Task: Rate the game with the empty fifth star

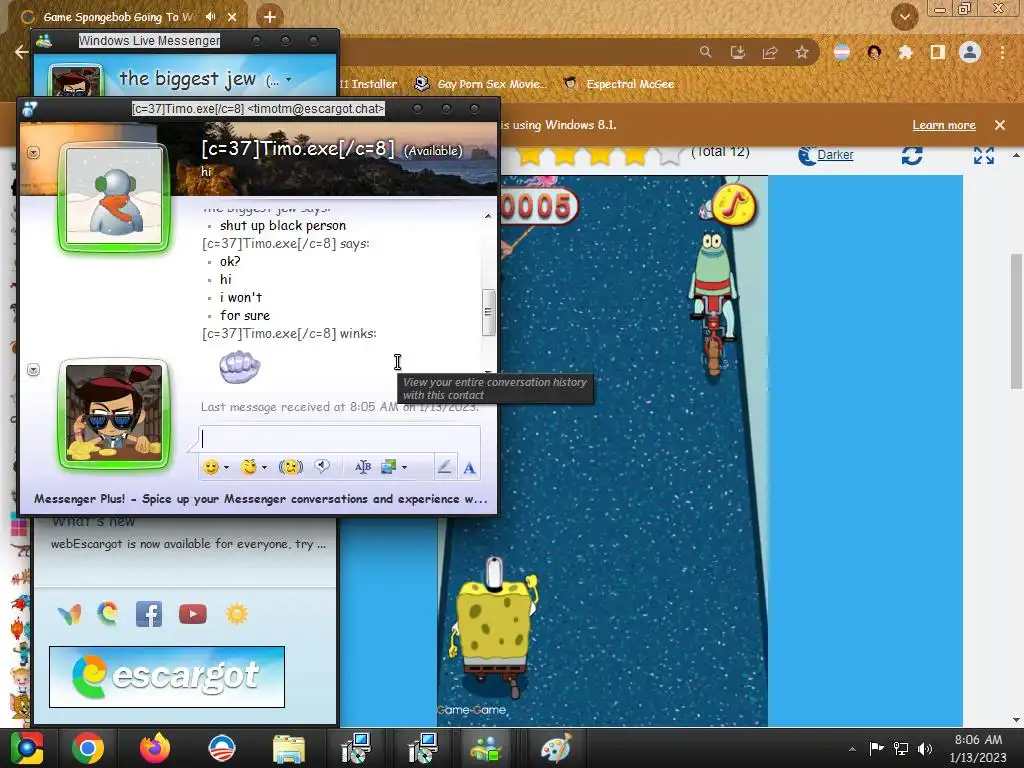Action: click(669, 155)
